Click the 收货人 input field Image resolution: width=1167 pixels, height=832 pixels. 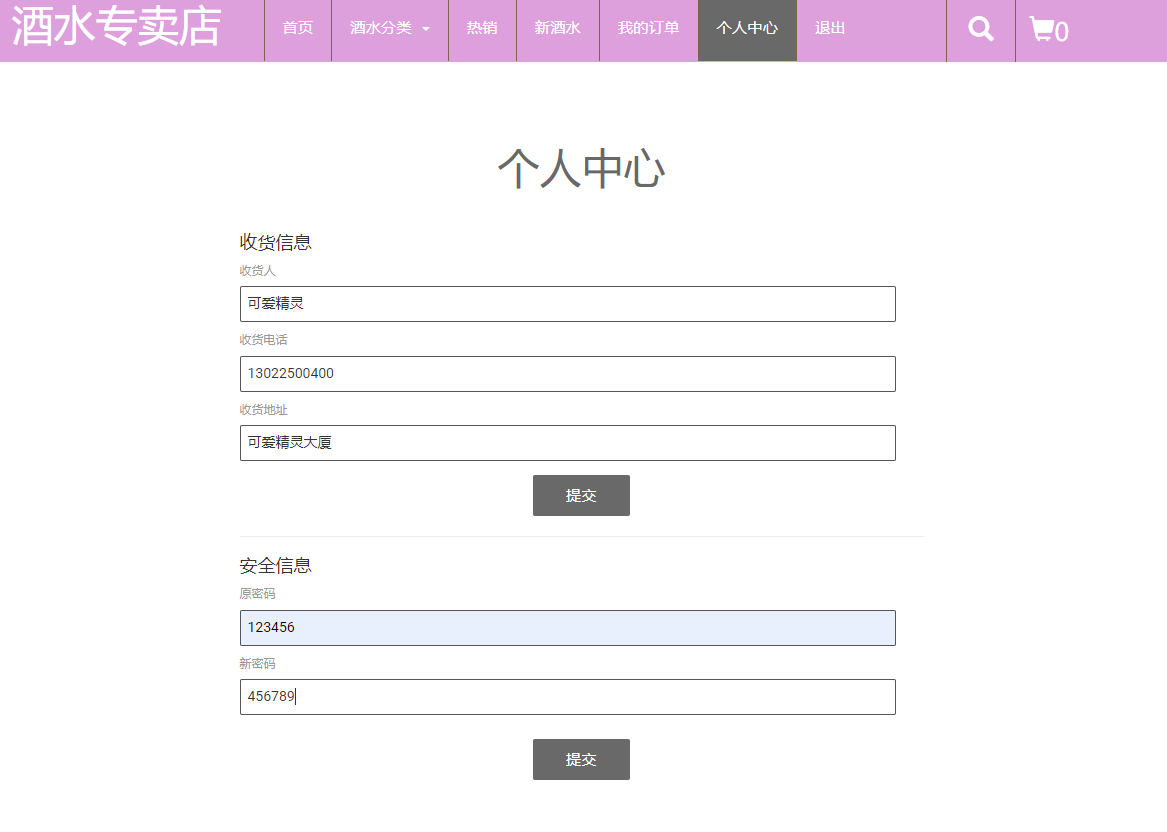coord(567,303)
